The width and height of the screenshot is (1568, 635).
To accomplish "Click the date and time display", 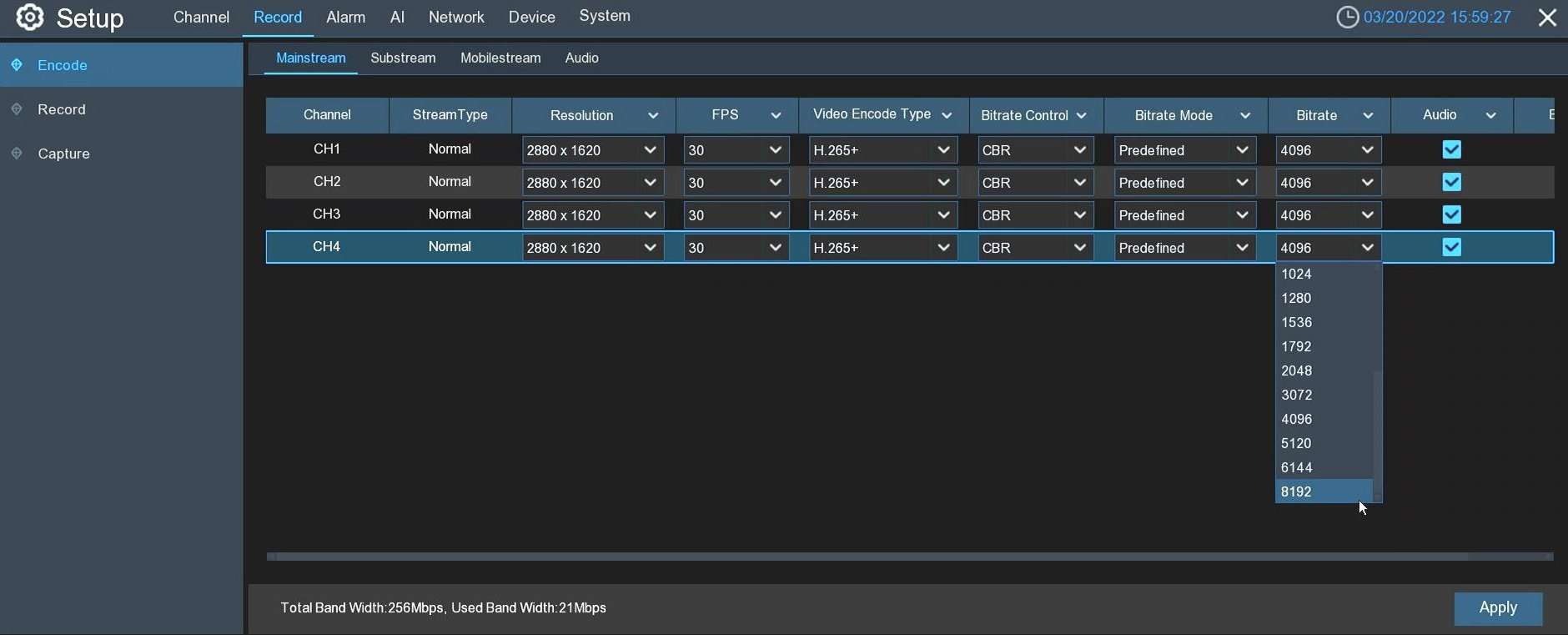I will 1437,18.
